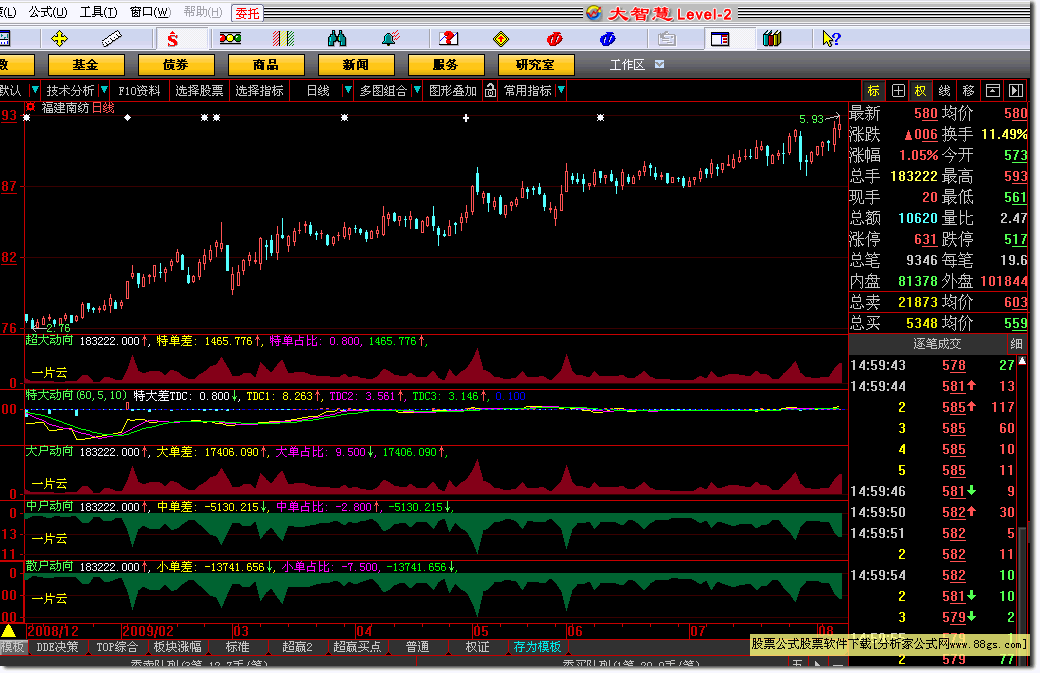Switch to the 板块涨幅 tab
This screenshot has height=673, width=1040.
pos(177,646)
